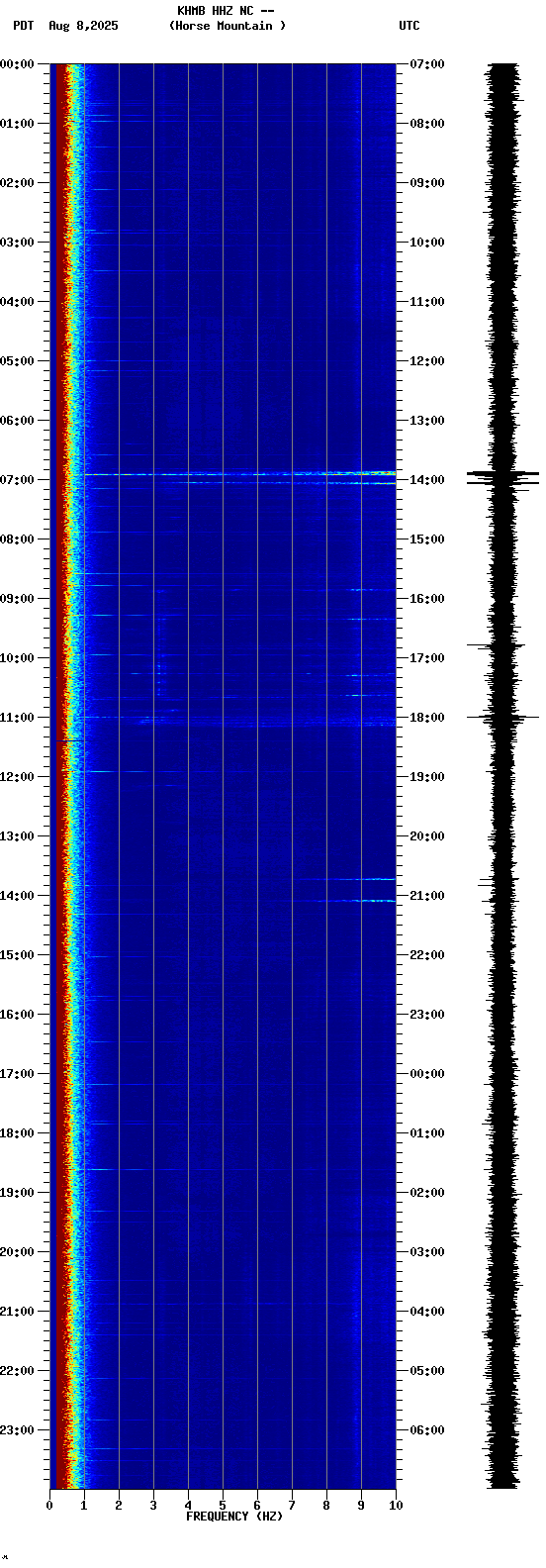Screen dimensions: 546x1568
Task: Click the UTC '06:00' time label
Action: (427, 1430)
